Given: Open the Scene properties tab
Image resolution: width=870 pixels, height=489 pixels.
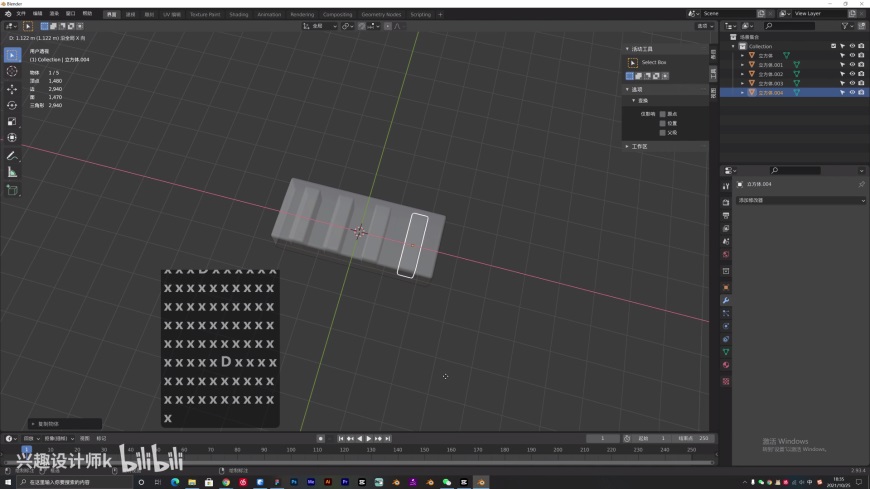Looking at the screenshot, I should tap(726, 241).
